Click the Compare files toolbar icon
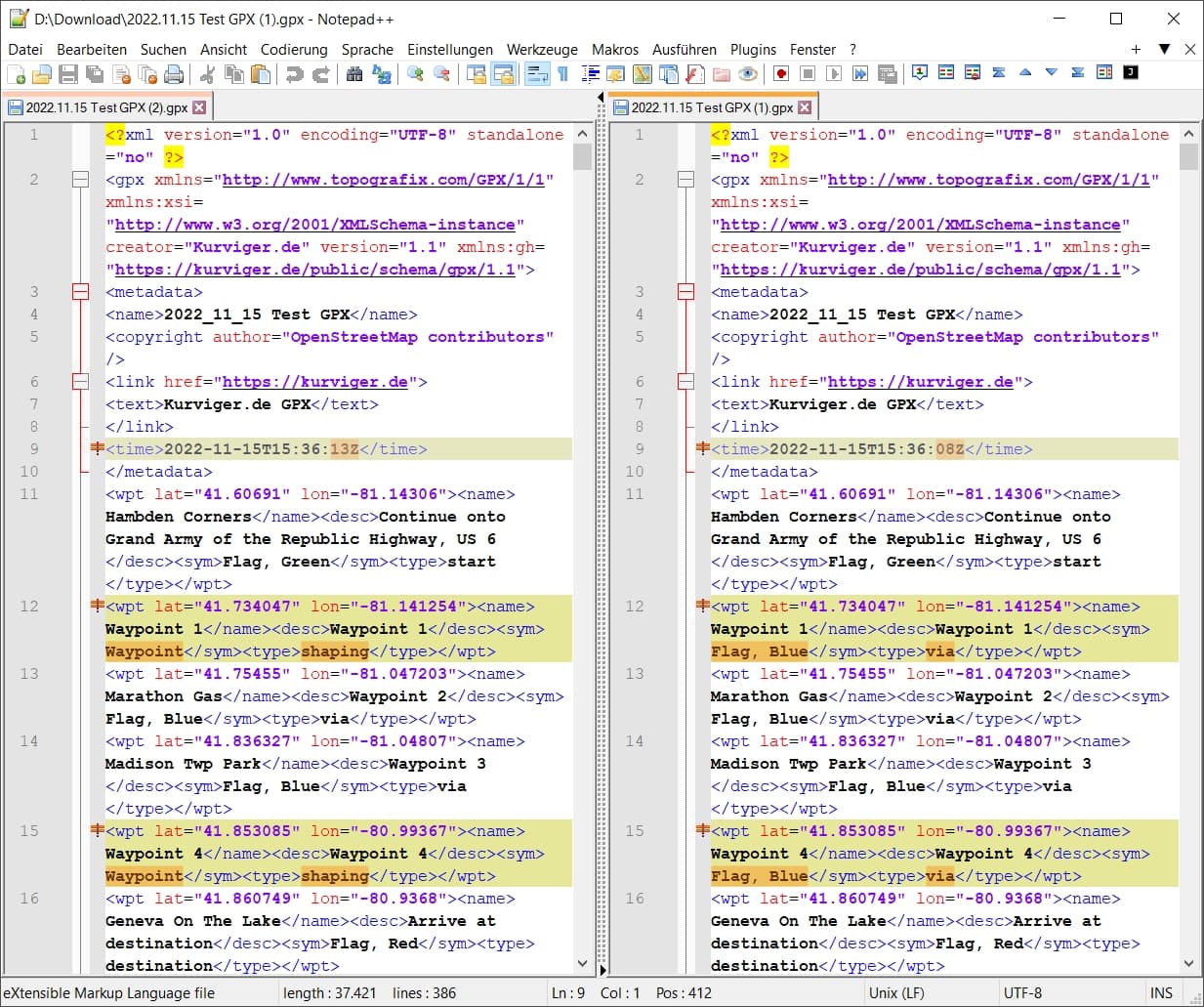 [x=946, y=73]
